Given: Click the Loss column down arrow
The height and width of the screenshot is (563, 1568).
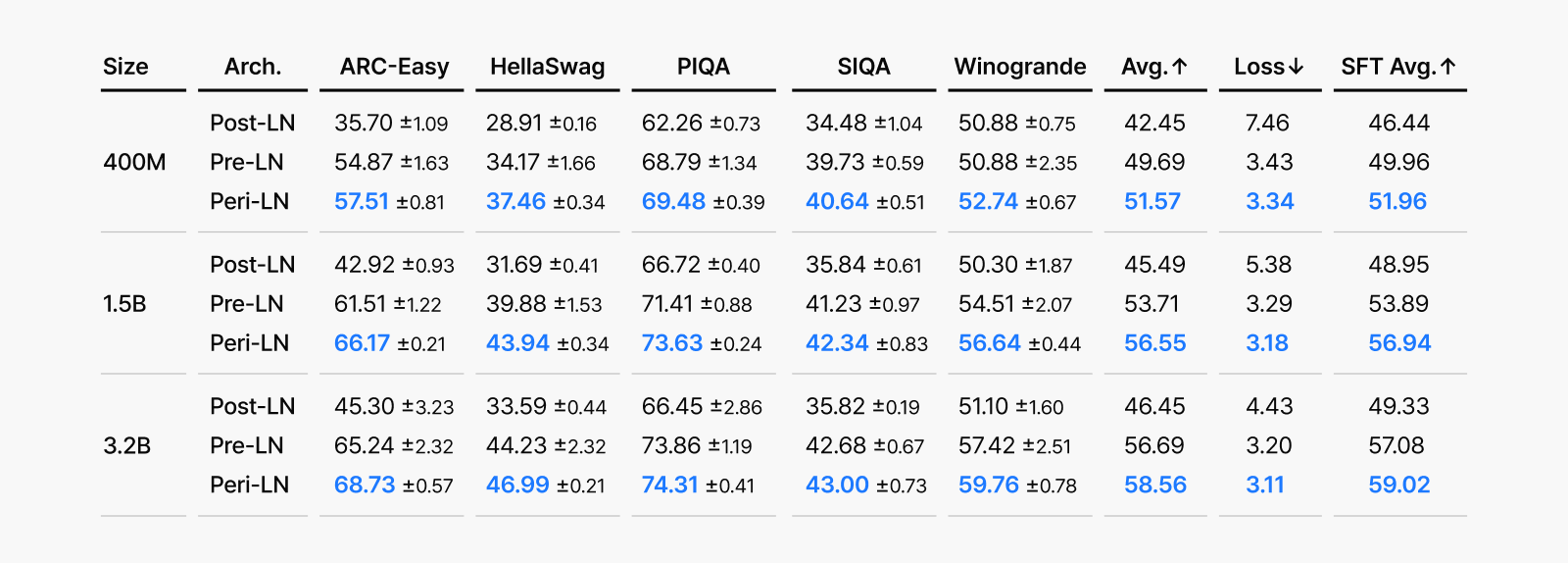Looking at the screenshot, I should (1297, 67).
